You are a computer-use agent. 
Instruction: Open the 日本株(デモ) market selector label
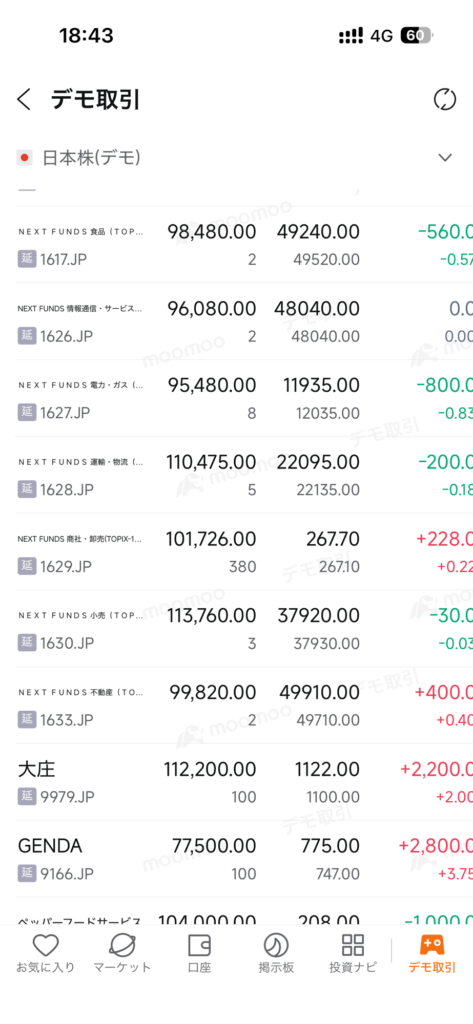click(91, 157)
